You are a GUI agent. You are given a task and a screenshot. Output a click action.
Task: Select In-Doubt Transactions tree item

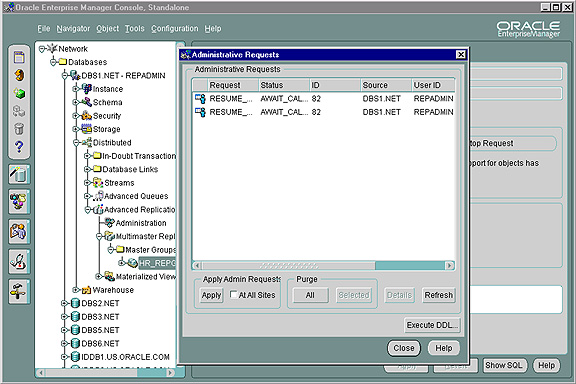(139, 156)
